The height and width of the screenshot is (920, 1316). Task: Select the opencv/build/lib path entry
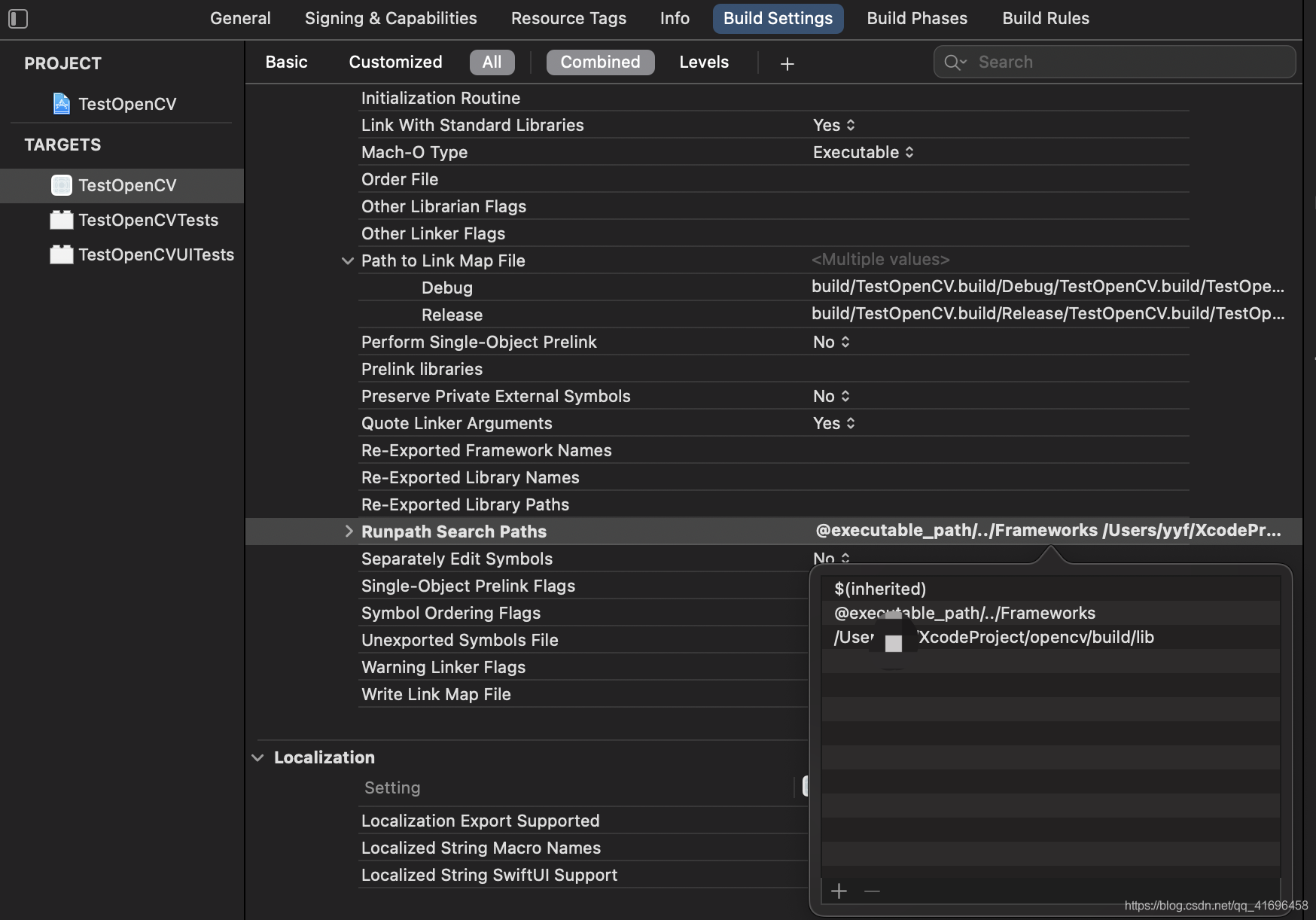pos(1051,637)
